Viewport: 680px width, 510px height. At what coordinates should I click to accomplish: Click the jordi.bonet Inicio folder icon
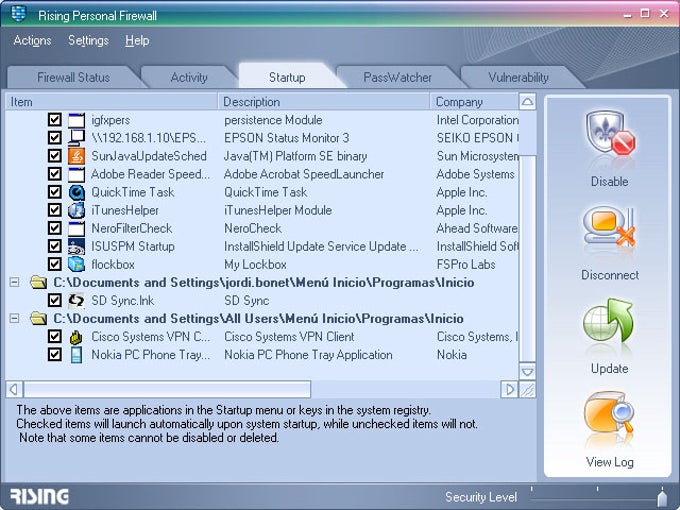click(39, 283)
